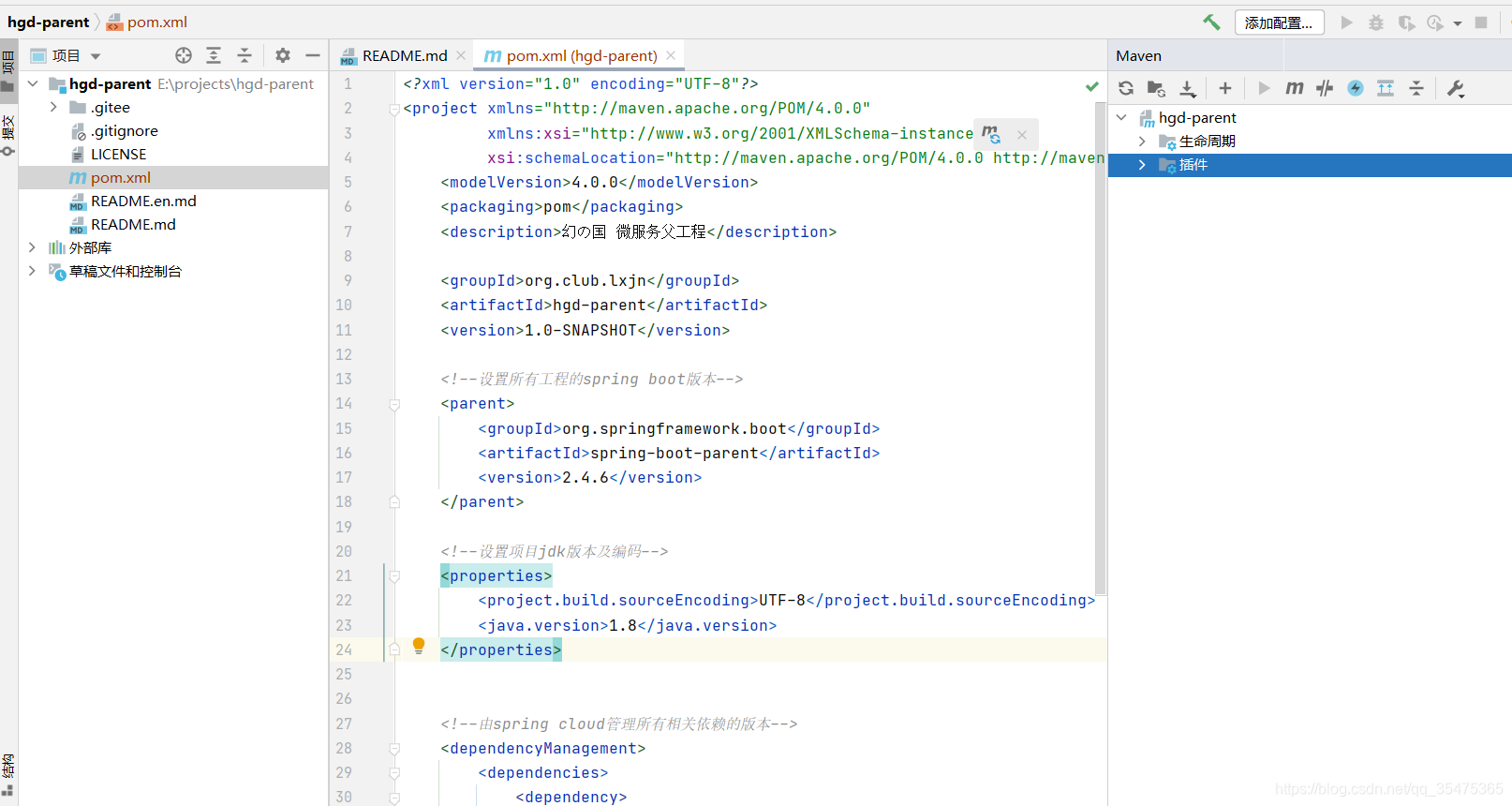This screenshot has height=806, width=1512.
Task: Click the Maven panel Run goal play icon
Action: coord(1264,88)
